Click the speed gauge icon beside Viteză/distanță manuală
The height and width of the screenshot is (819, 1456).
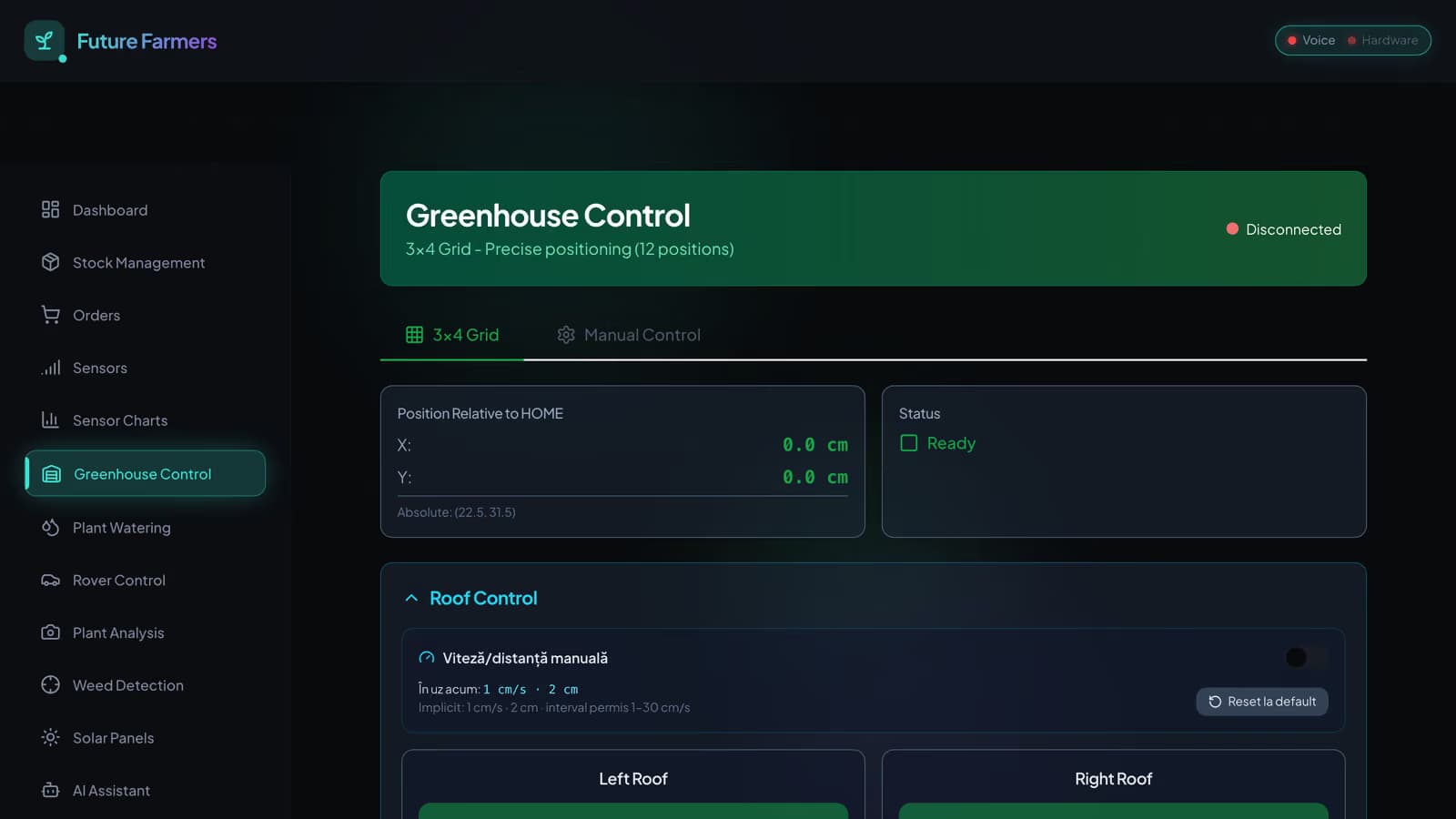(427, 658)
